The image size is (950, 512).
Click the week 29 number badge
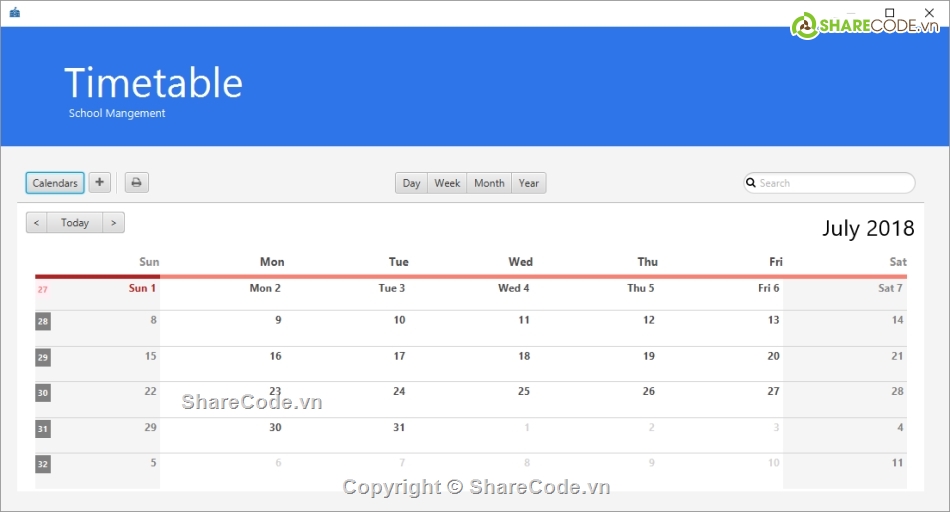pyautogui.click(x=43, y=357)
